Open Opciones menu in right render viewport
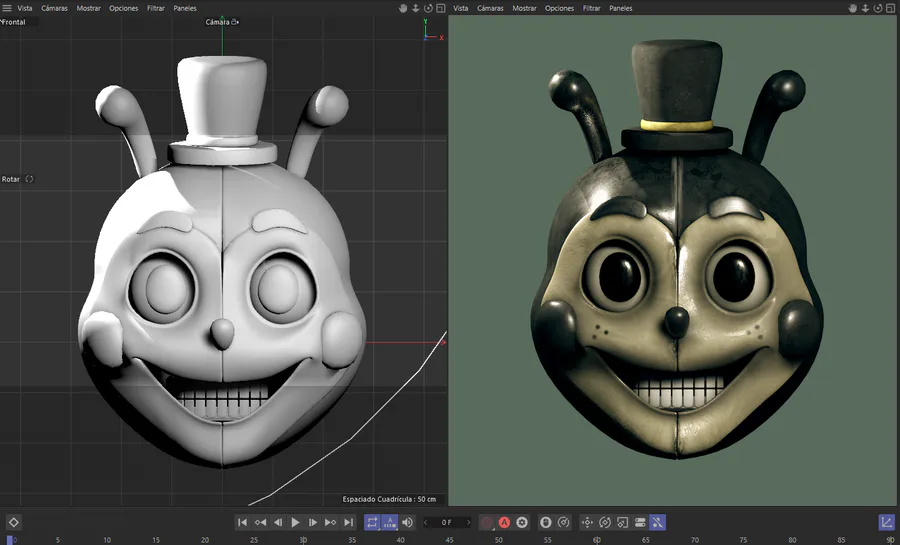The image size is (900, 545). pyautogui.click(x=560, y=8)
